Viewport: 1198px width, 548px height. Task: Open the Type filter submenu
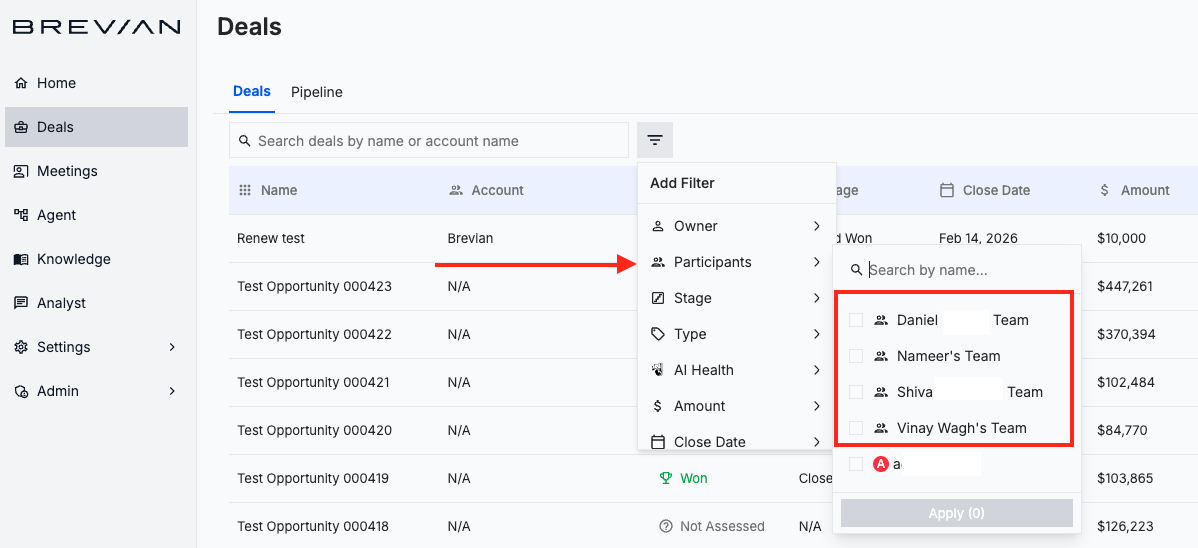coord(737,334)
